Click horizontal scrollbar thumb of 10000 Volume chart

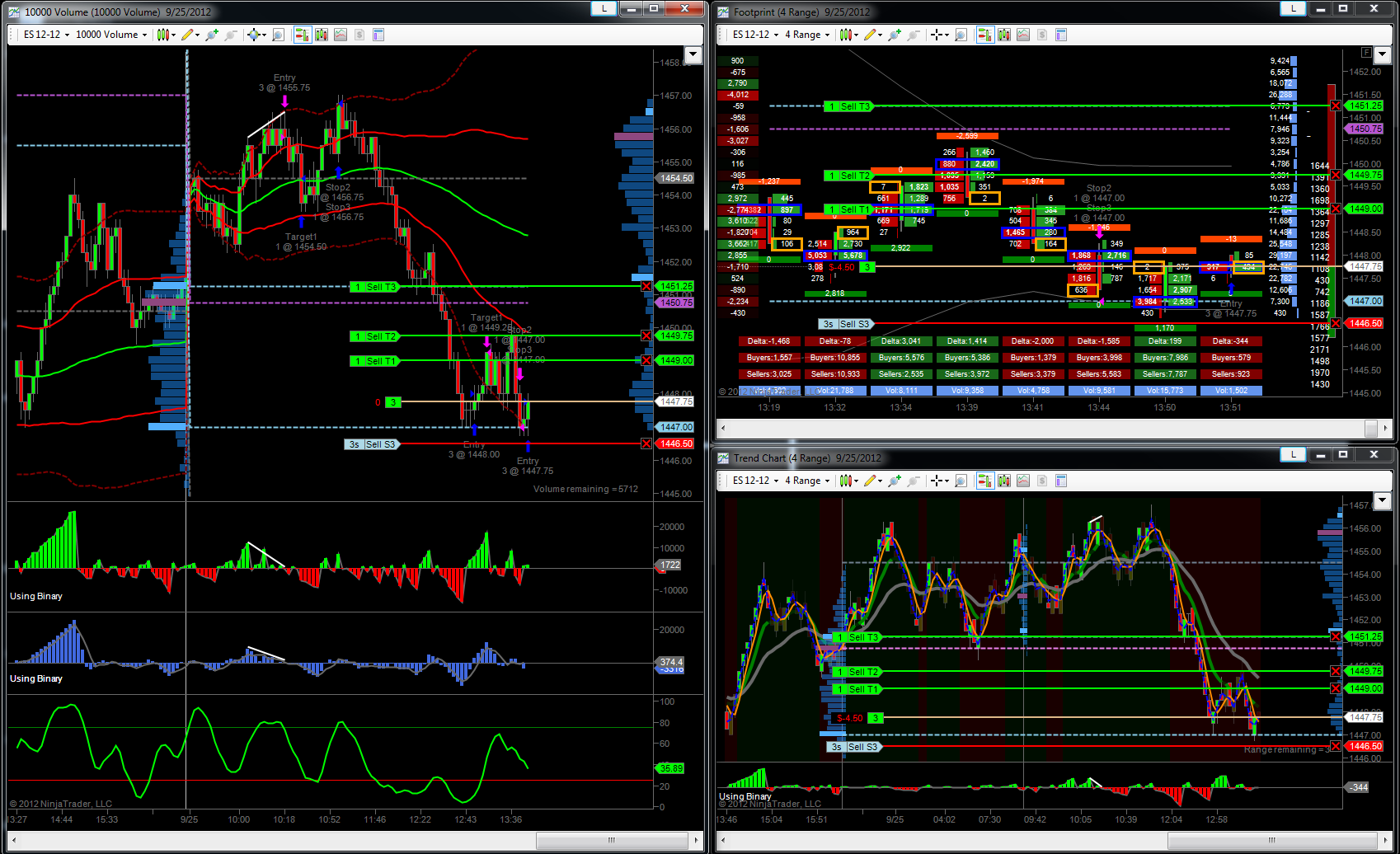[611, 840]
